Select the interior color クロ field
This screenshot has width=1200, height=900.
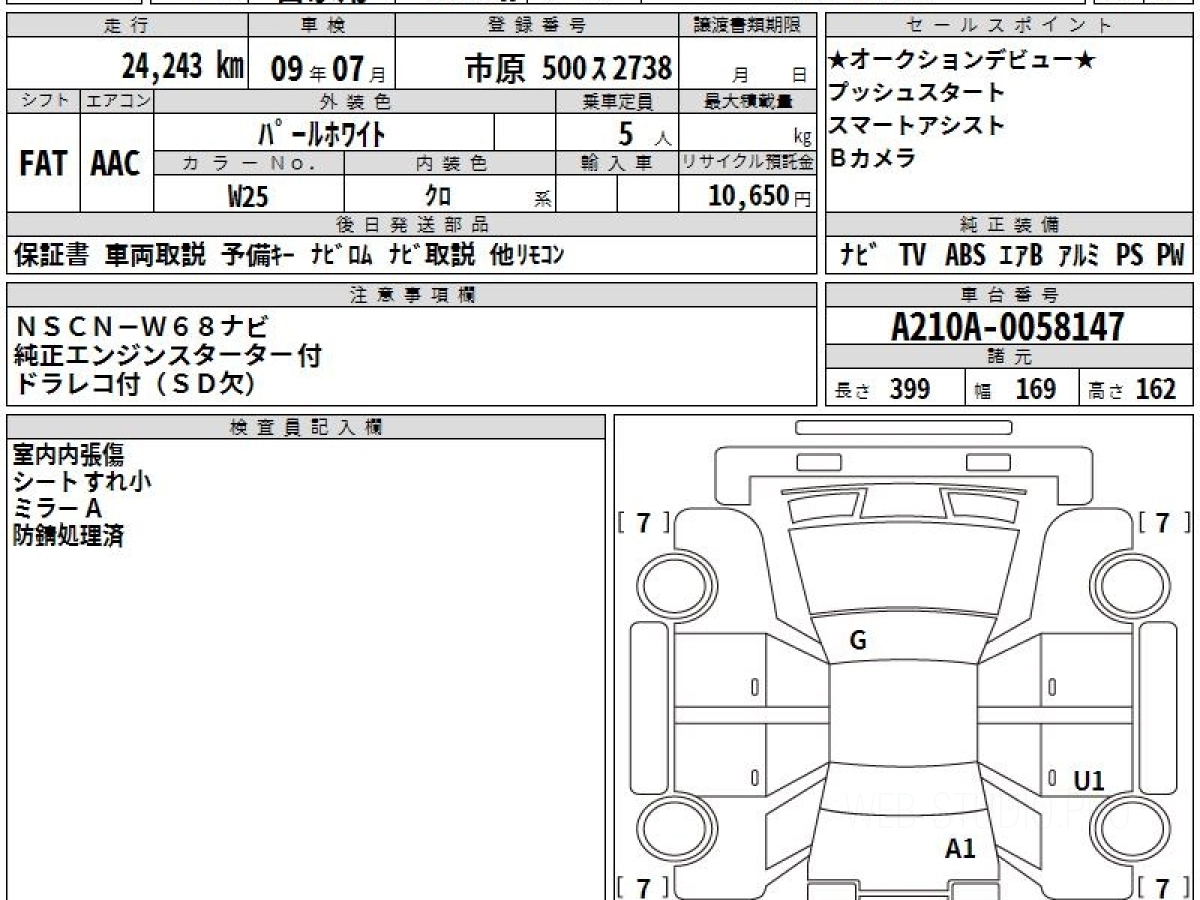(x=438, y=196)
